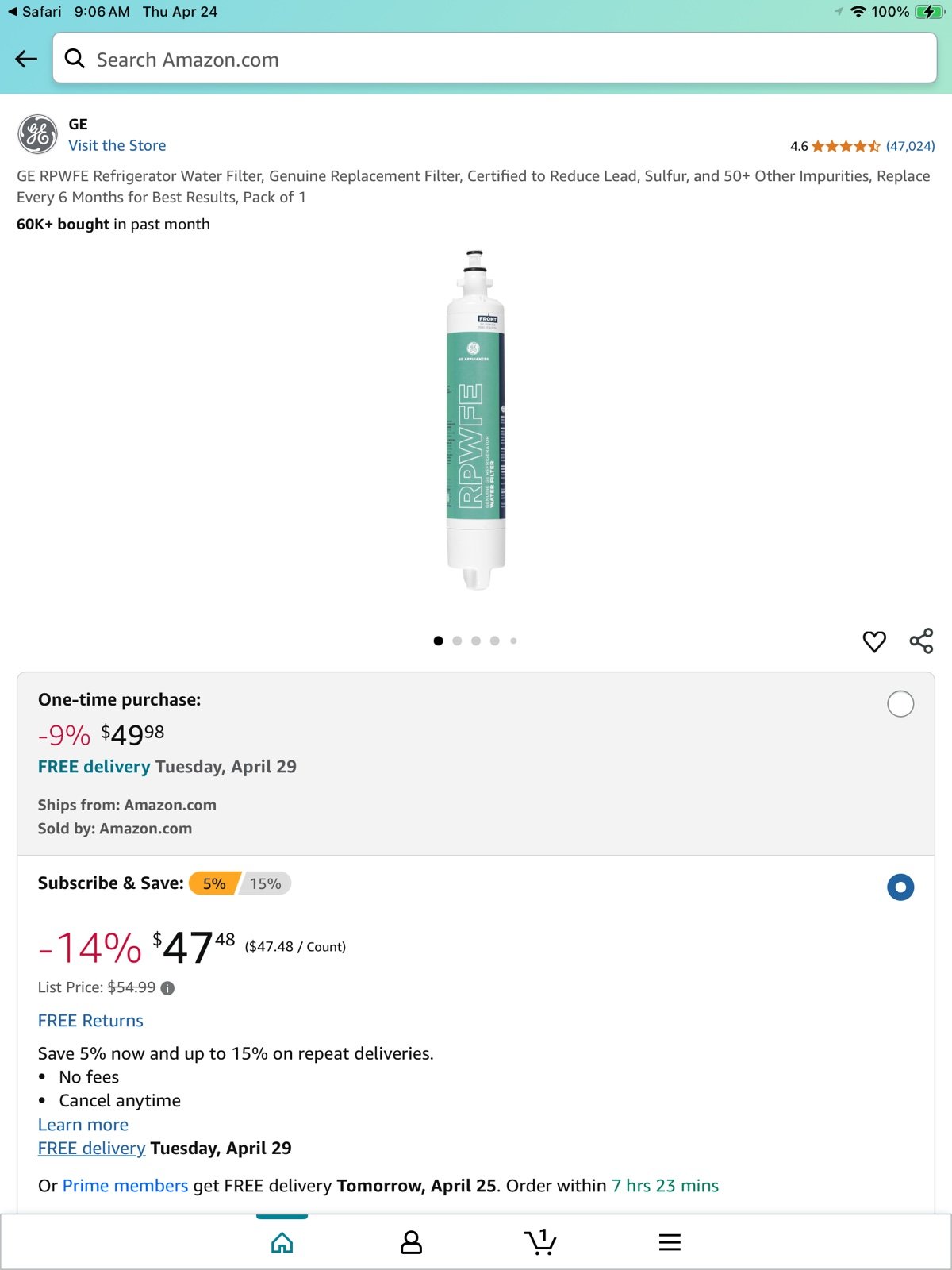Open the share icon
The image size is (952, 1270).
coord(921,641)
